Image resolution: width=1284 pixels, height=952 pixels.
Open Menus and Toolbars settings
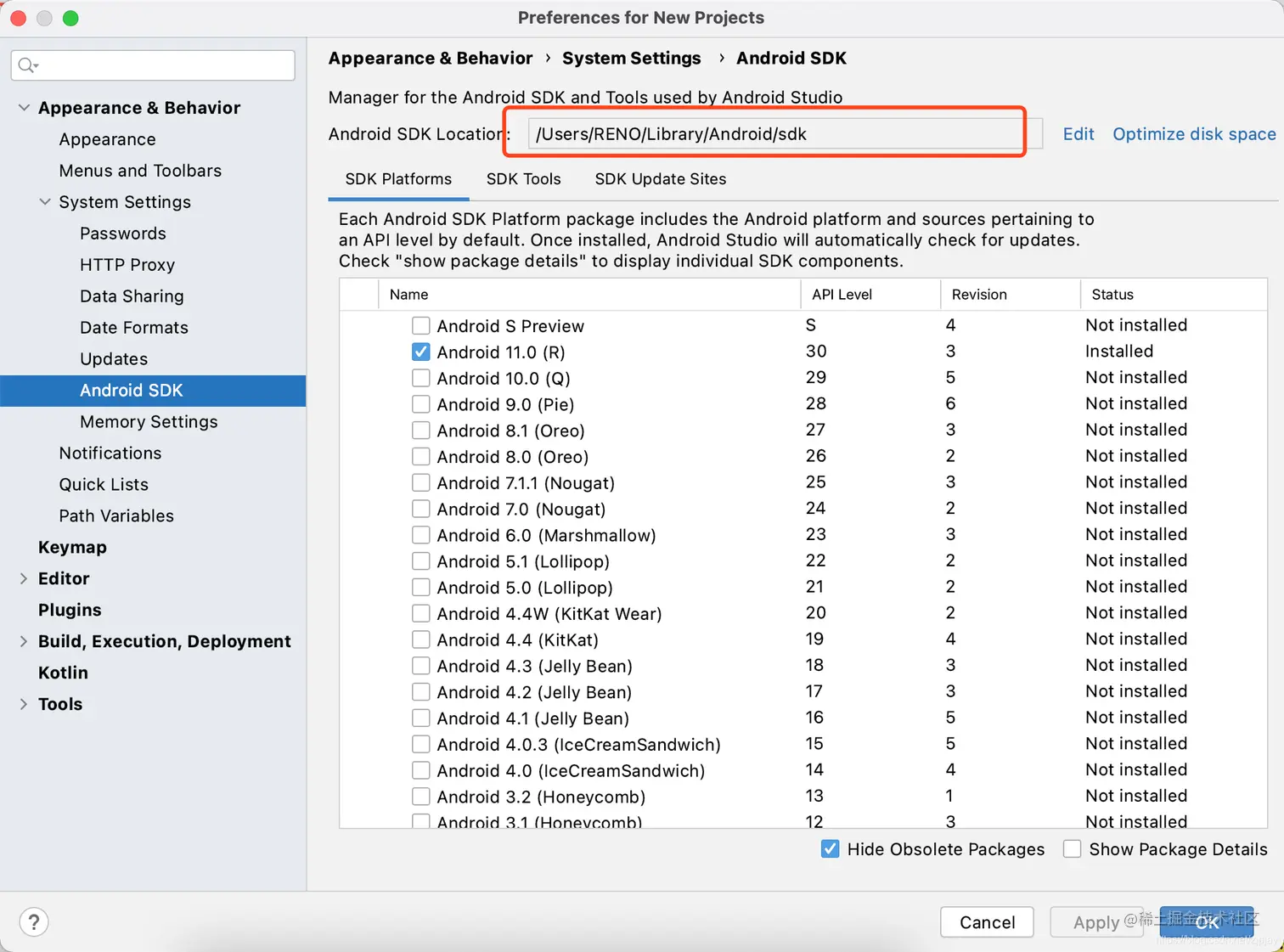pyautogui.click(x=140, y=171)
